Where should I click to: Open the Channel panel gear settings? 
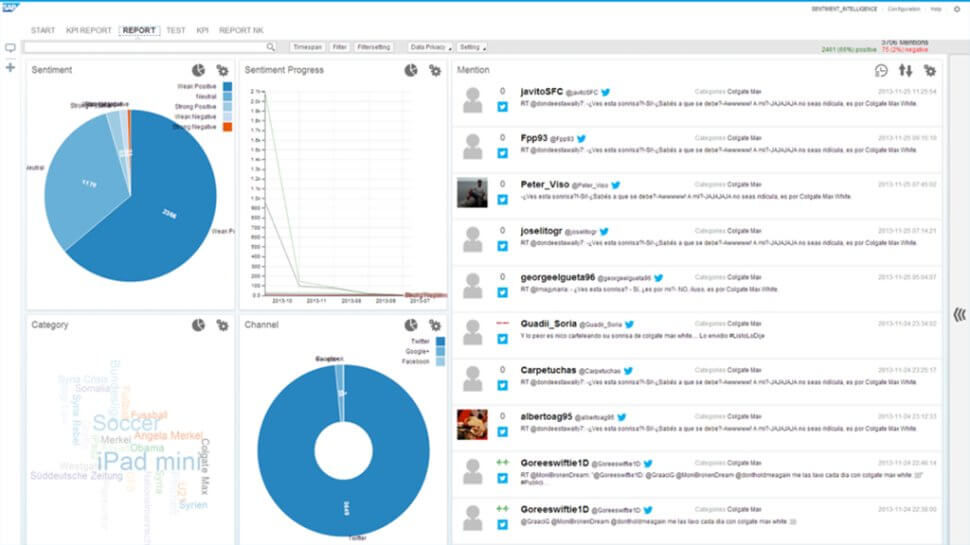coord(435,325)
